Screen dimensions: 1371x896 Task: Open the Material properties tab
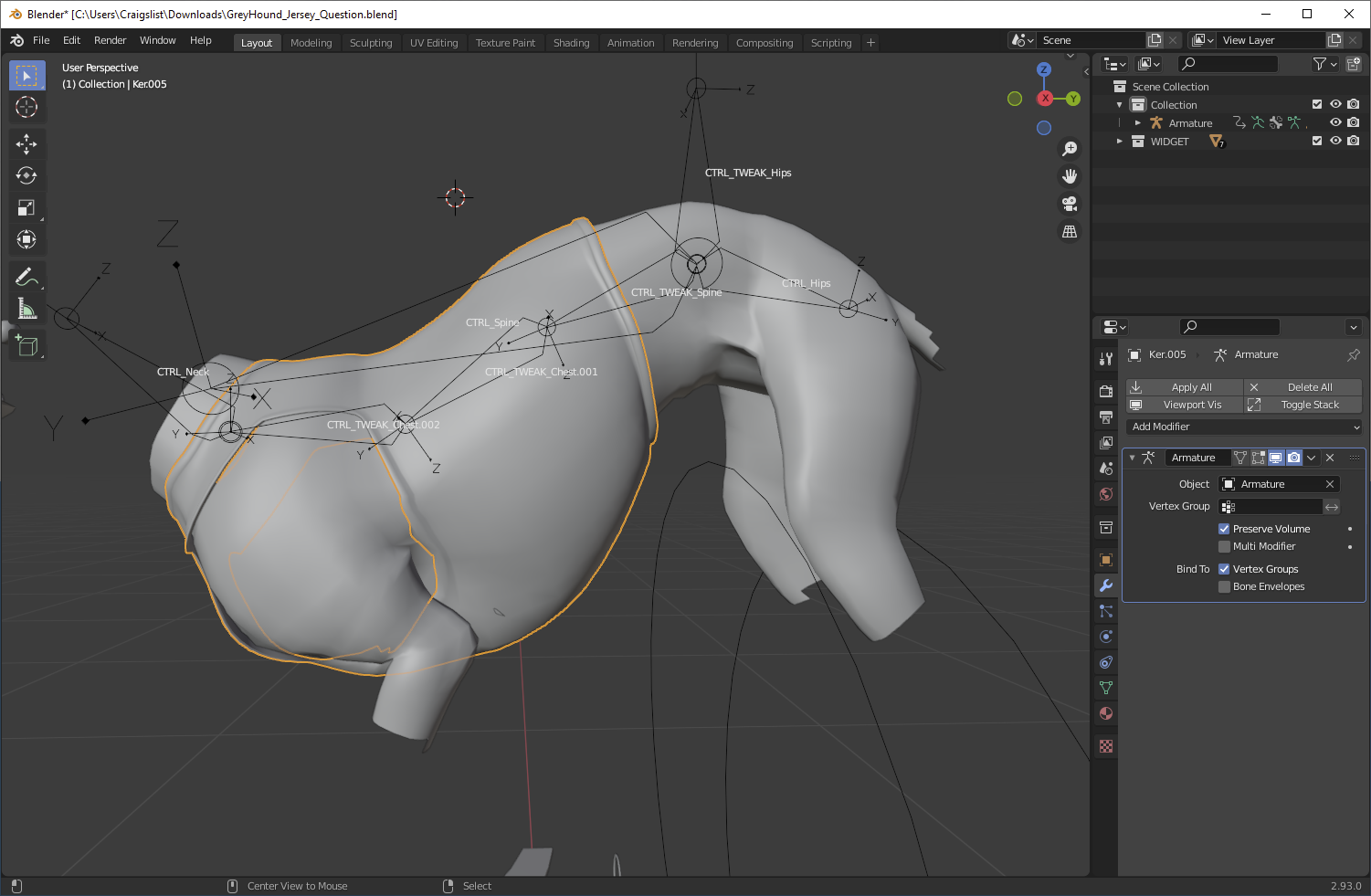[1106, 713]
